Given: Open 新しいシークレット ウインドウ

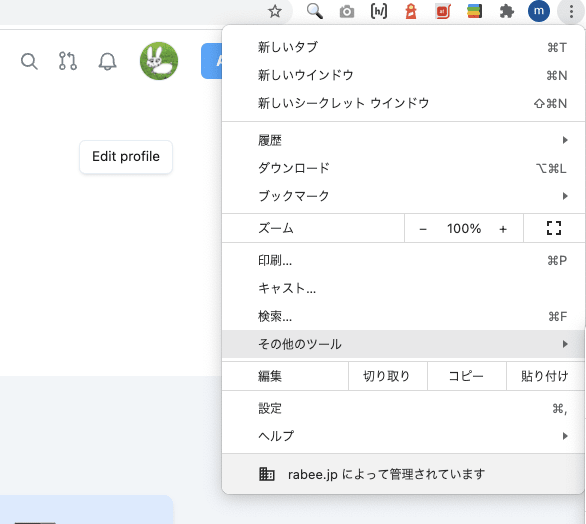Looking at the screenshot, I should (x=403, y=103).
